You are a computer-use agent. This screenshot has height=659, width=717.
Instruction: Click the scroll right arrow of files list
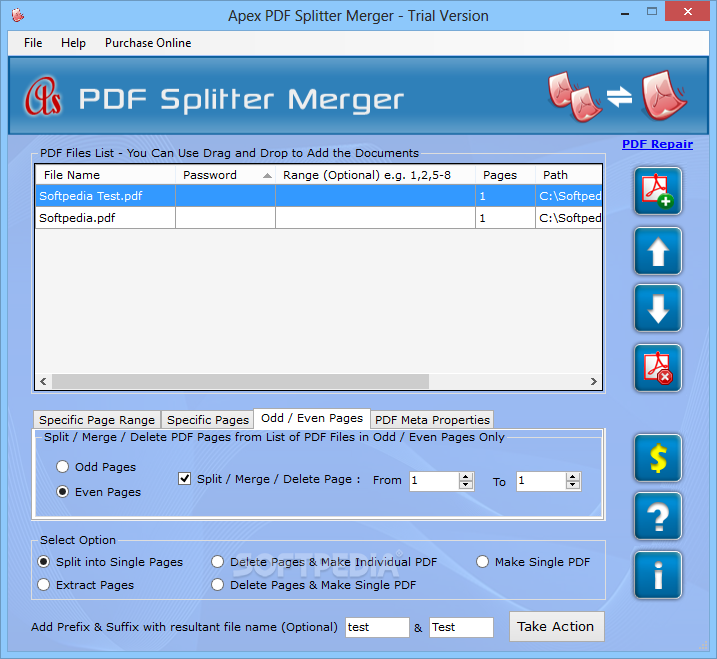tap(594, 381)
